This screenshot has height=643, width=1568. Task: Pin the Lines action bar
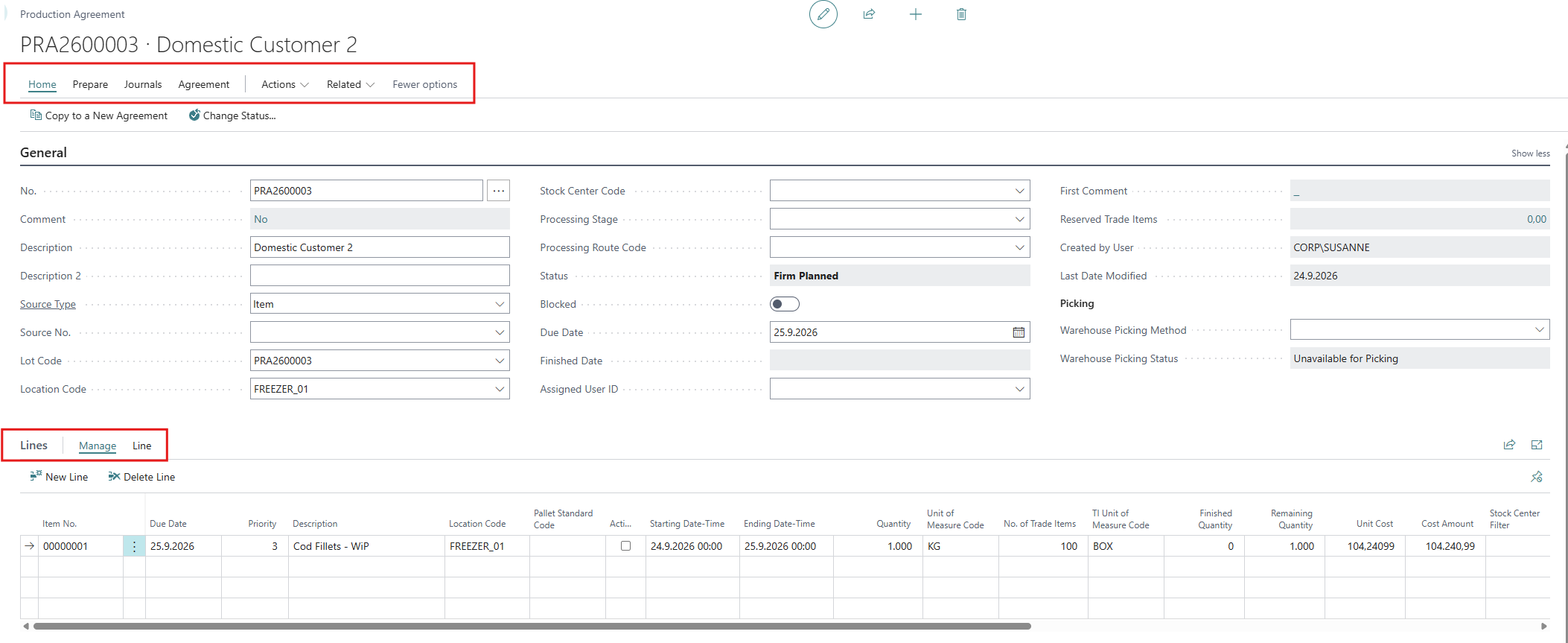point(1537,477)
